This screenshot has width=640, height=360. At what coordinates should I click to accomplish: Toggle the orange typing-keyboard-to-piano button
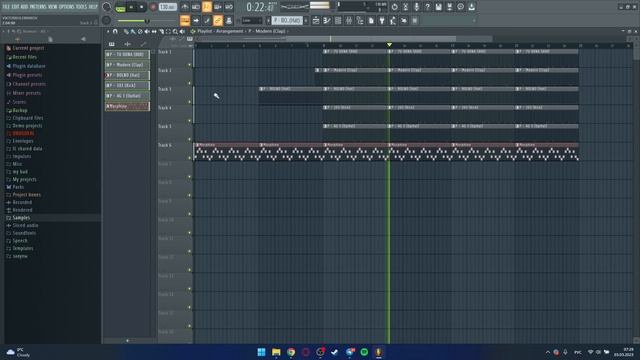pyautogui.click(x=185, y=20)
